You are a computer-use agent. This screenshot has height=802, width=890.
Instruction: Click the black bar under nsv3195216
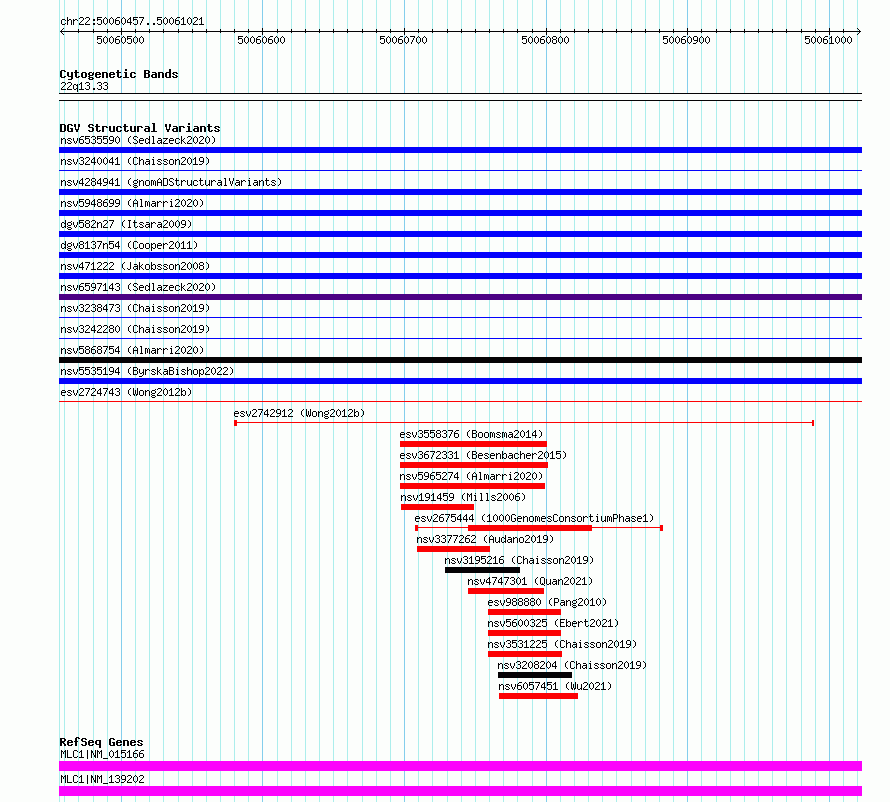482,570
